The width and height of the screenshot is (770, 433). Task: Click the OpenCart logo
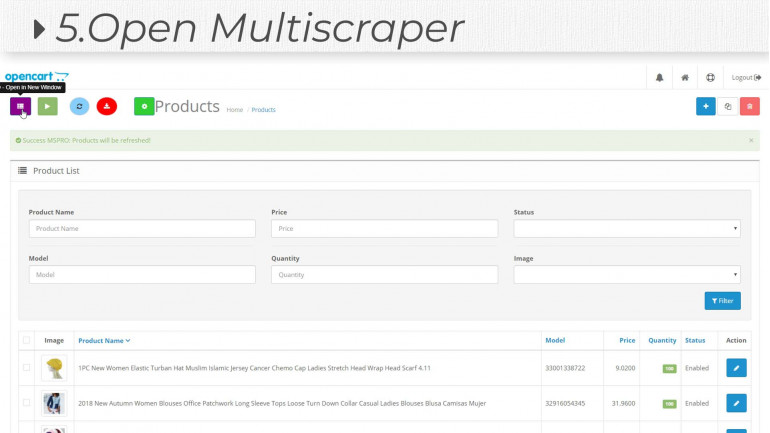(37, 76)
